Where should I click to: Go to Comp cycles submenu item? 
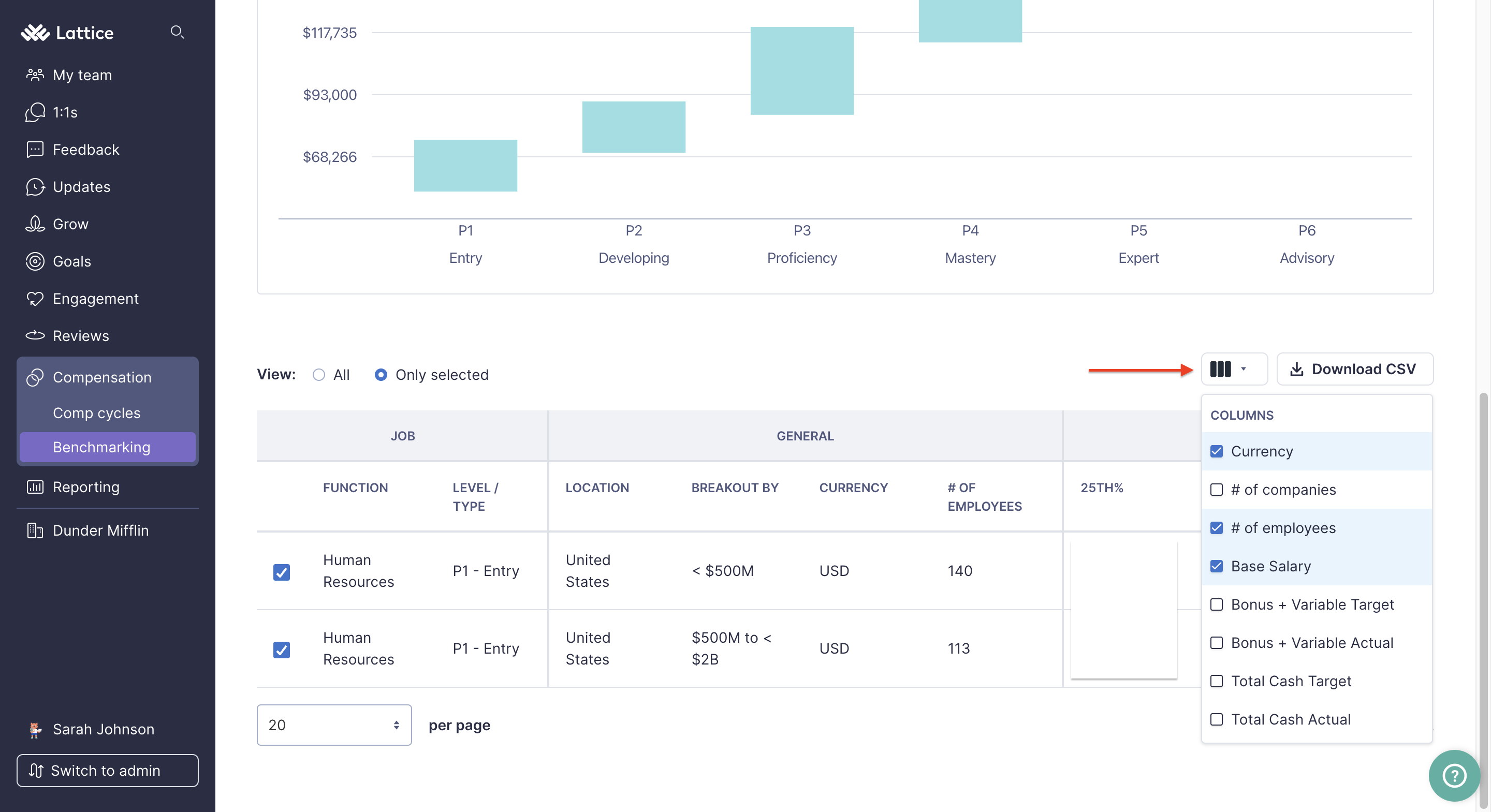tap(97, 412)
